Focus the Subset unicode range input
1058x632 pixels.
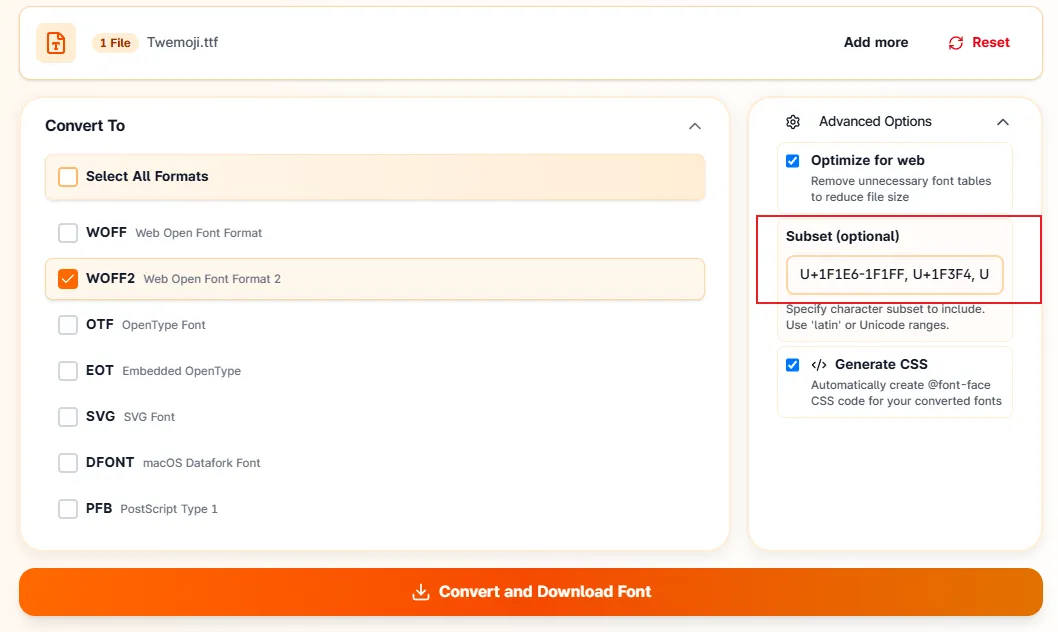[894, 275]
